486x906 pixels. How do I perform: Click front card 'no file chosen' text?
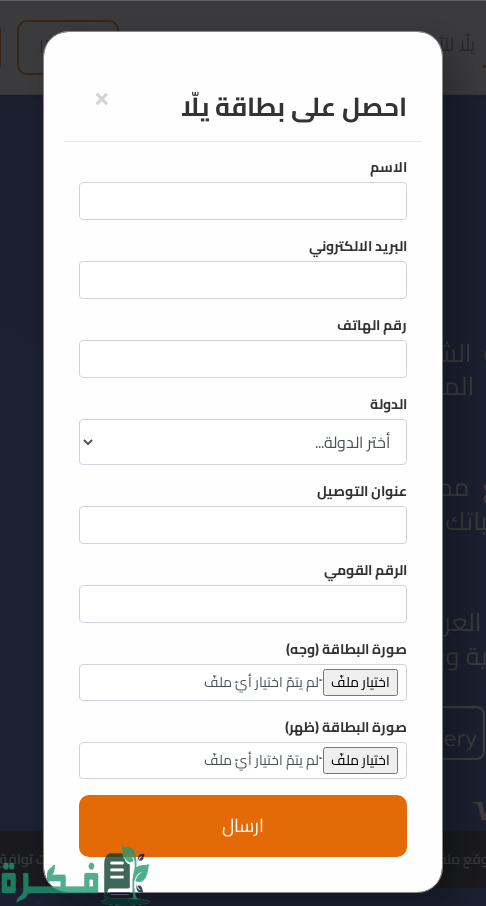pyautogui.click(x=262, y=683)
